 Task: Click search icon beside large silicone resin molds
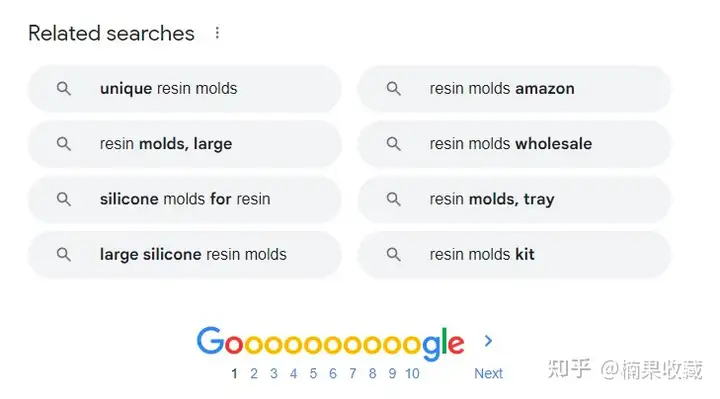coord(64,254)
